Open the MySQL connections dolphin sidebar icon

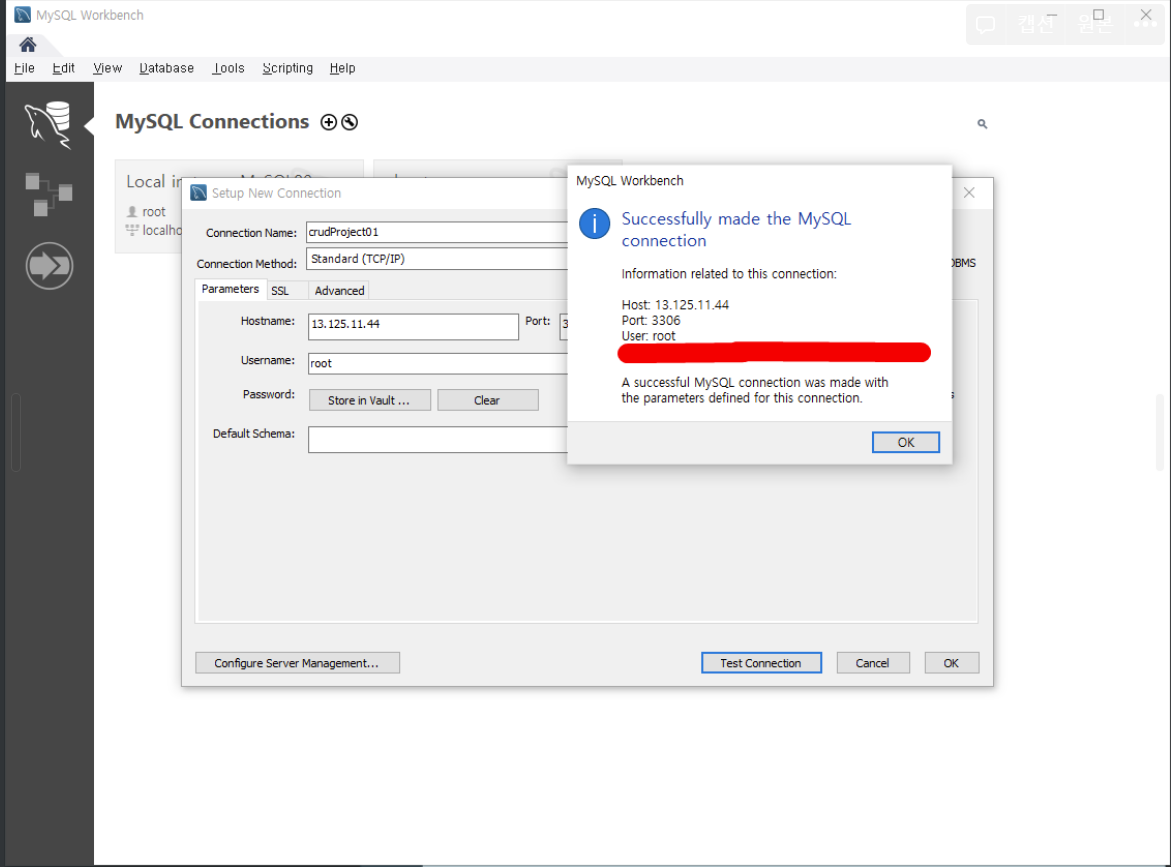click(x=49, y=125)
